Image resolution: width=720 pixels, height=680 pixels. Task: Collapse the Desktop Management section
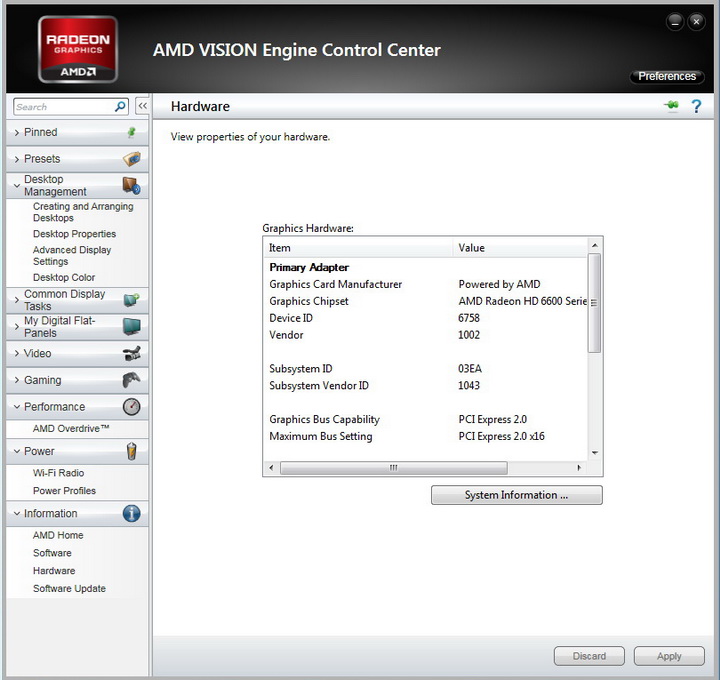click(77, 185)
